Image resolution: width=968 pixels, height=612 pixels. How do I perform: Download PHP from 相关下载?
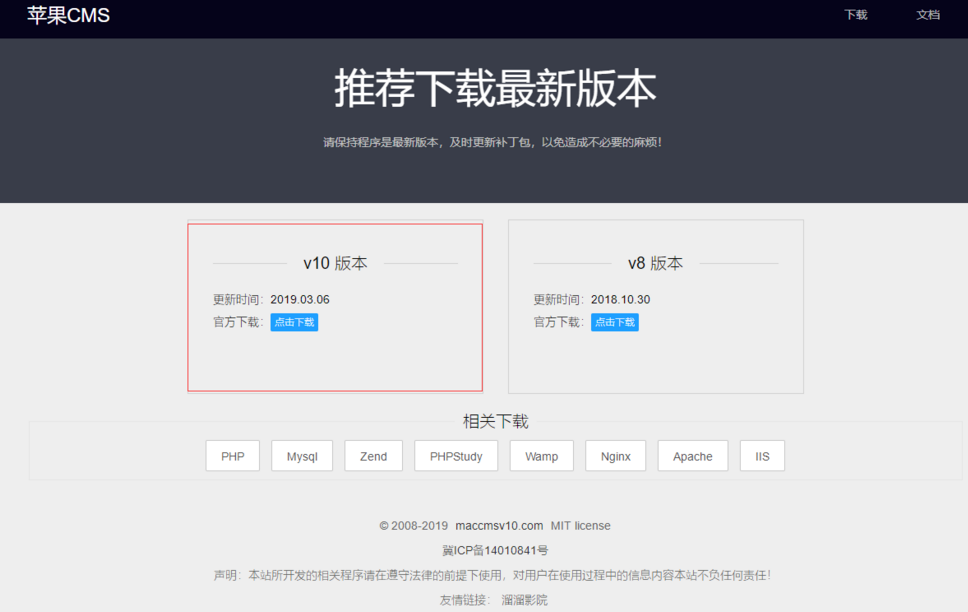(x=232, y=455)
